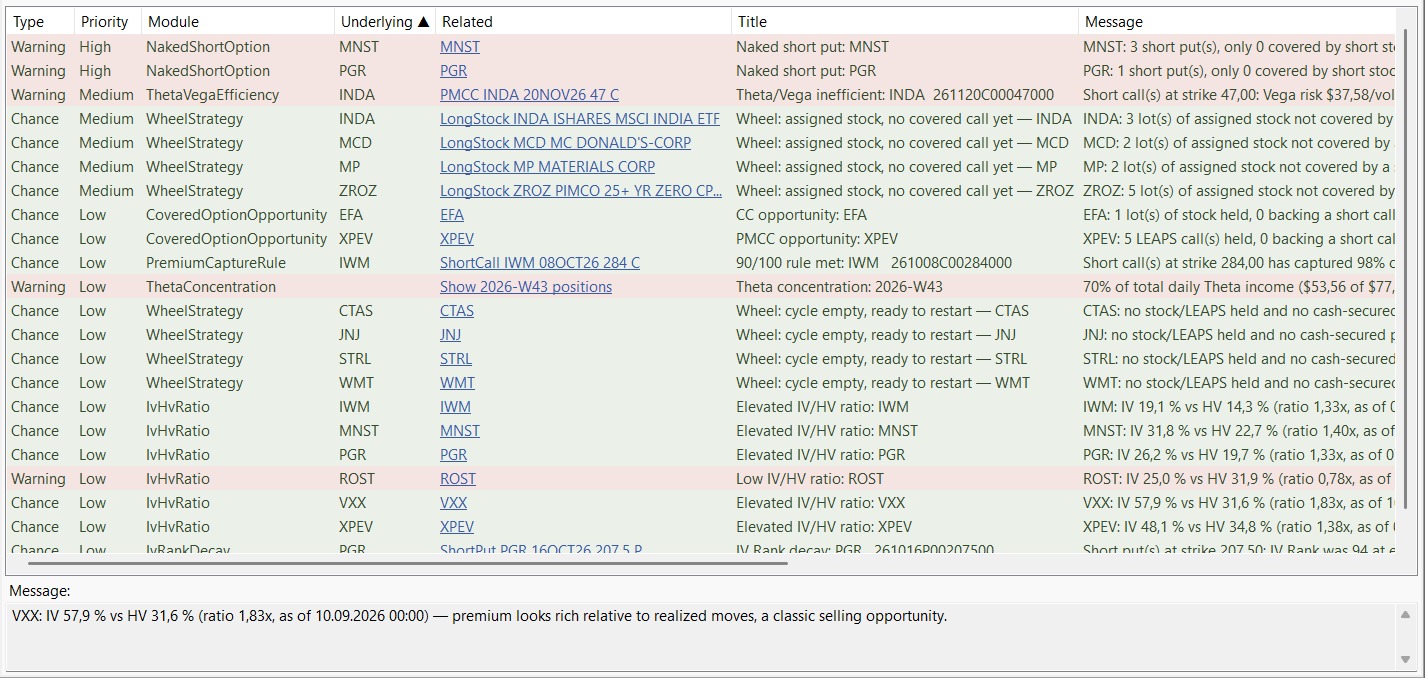1425x678 pixels.
Task: Click the horizontal scrollbar of the table
Action: coord(408,563)
